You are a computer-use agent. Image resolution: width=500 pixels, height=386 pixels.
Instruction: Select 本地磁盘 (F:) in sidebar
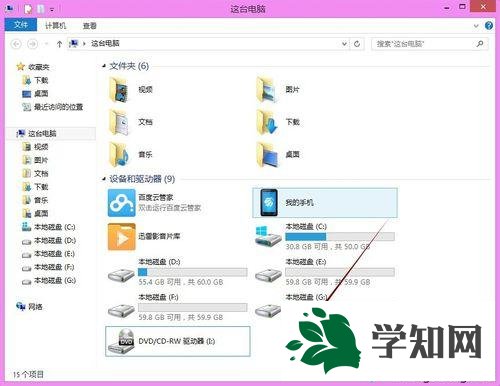[54, 267]
